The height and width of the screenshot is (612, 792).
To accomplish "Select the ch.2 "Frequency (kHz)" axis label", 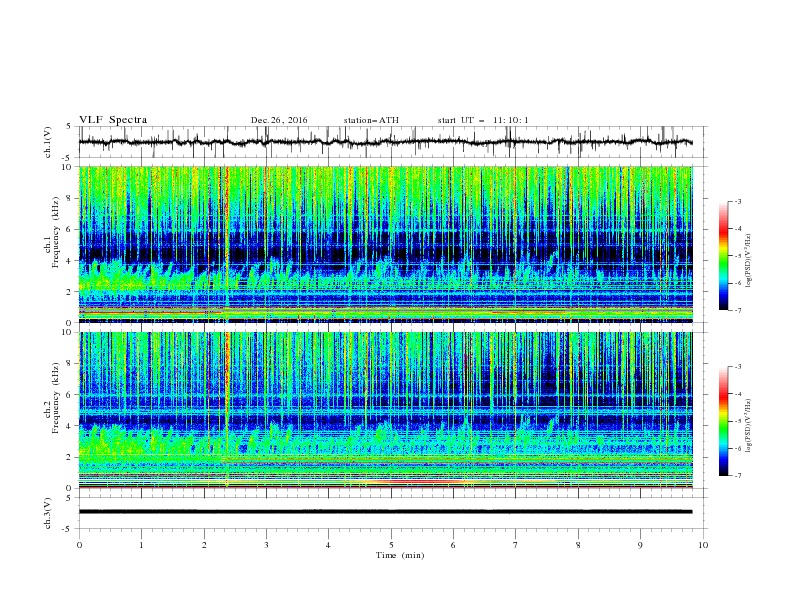I will point(56,398).
